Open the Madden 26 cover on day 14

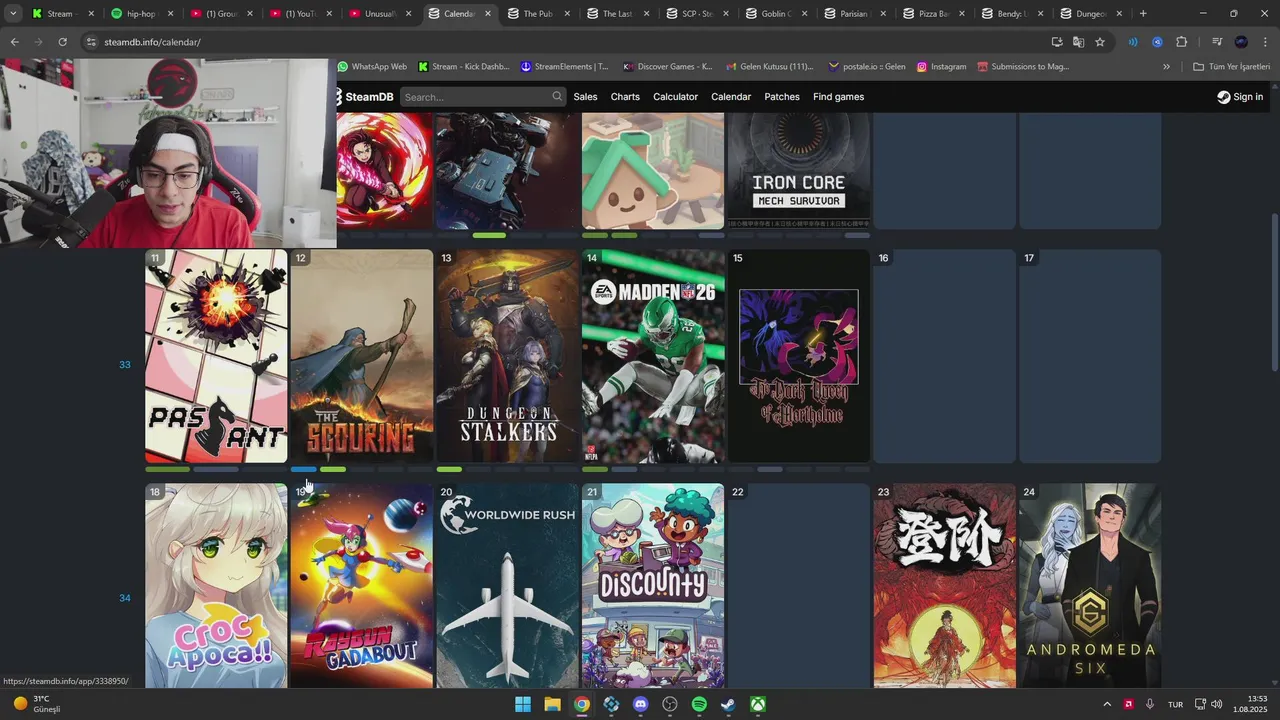(x=653, y=356)
